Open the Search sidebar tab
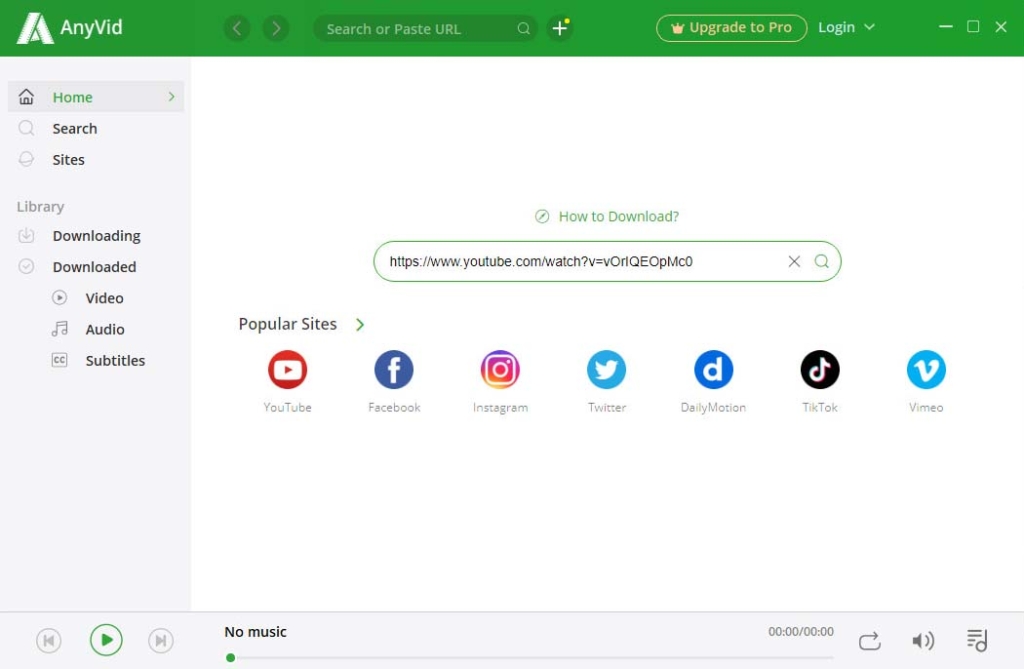The width and height of the screenshot is (1024, 669). [74, 128]
